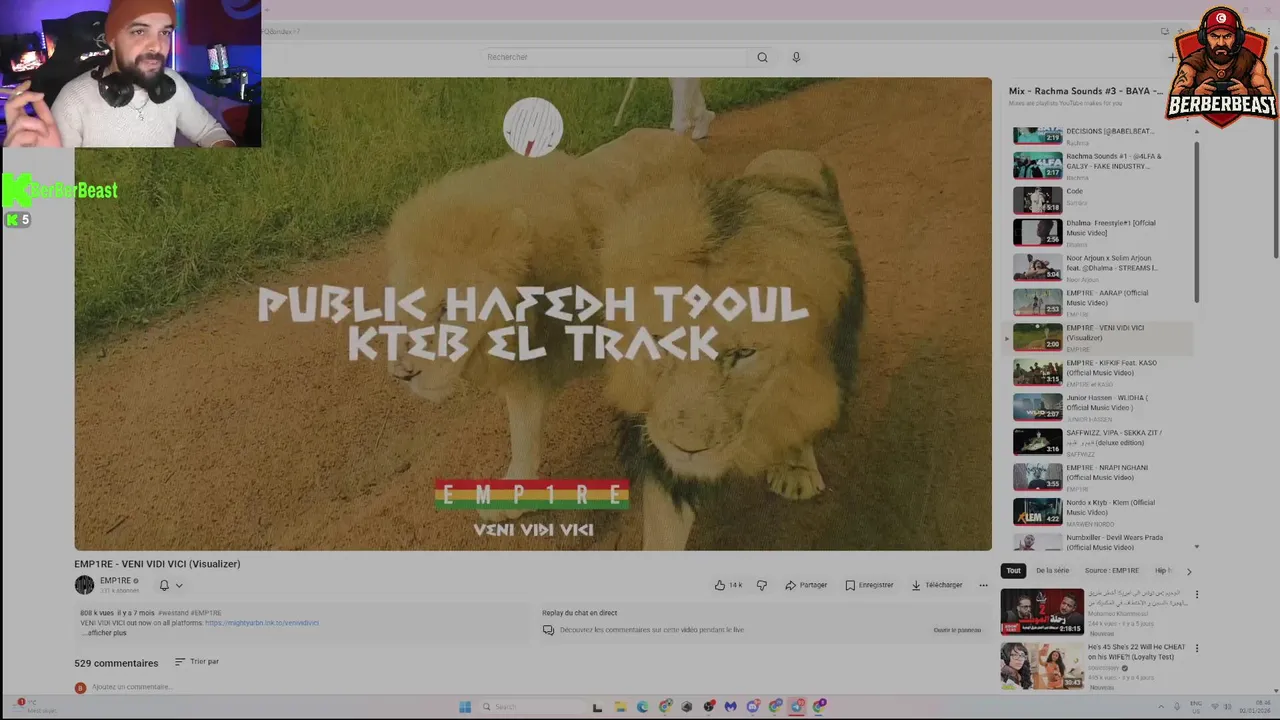Click the Enregistrer save button

pyautogui.click(x=869, y=585)
